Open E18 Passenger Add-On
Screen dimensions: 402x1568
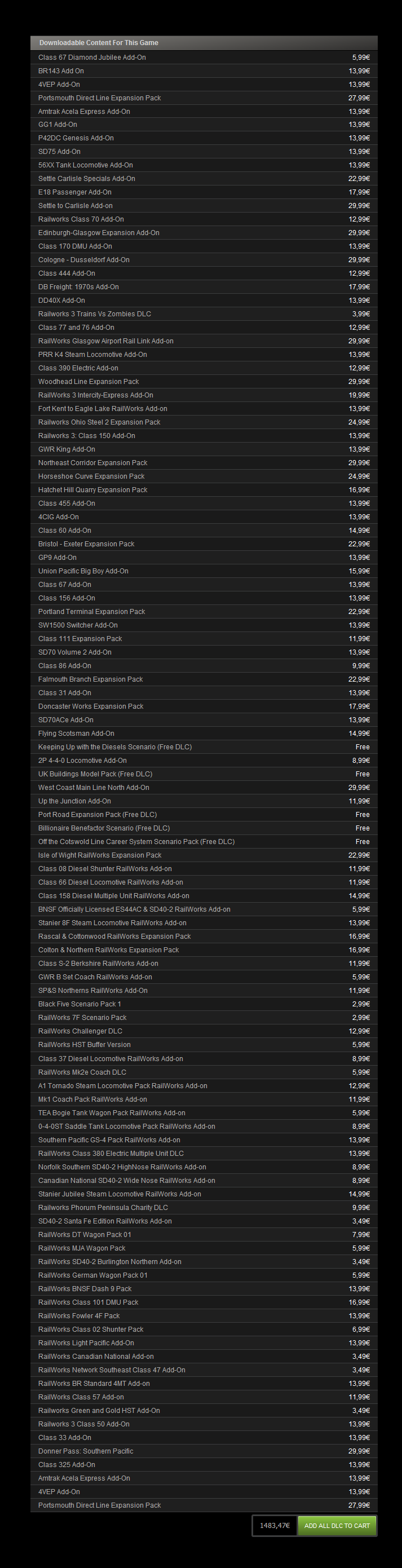[x=204, y=192]
